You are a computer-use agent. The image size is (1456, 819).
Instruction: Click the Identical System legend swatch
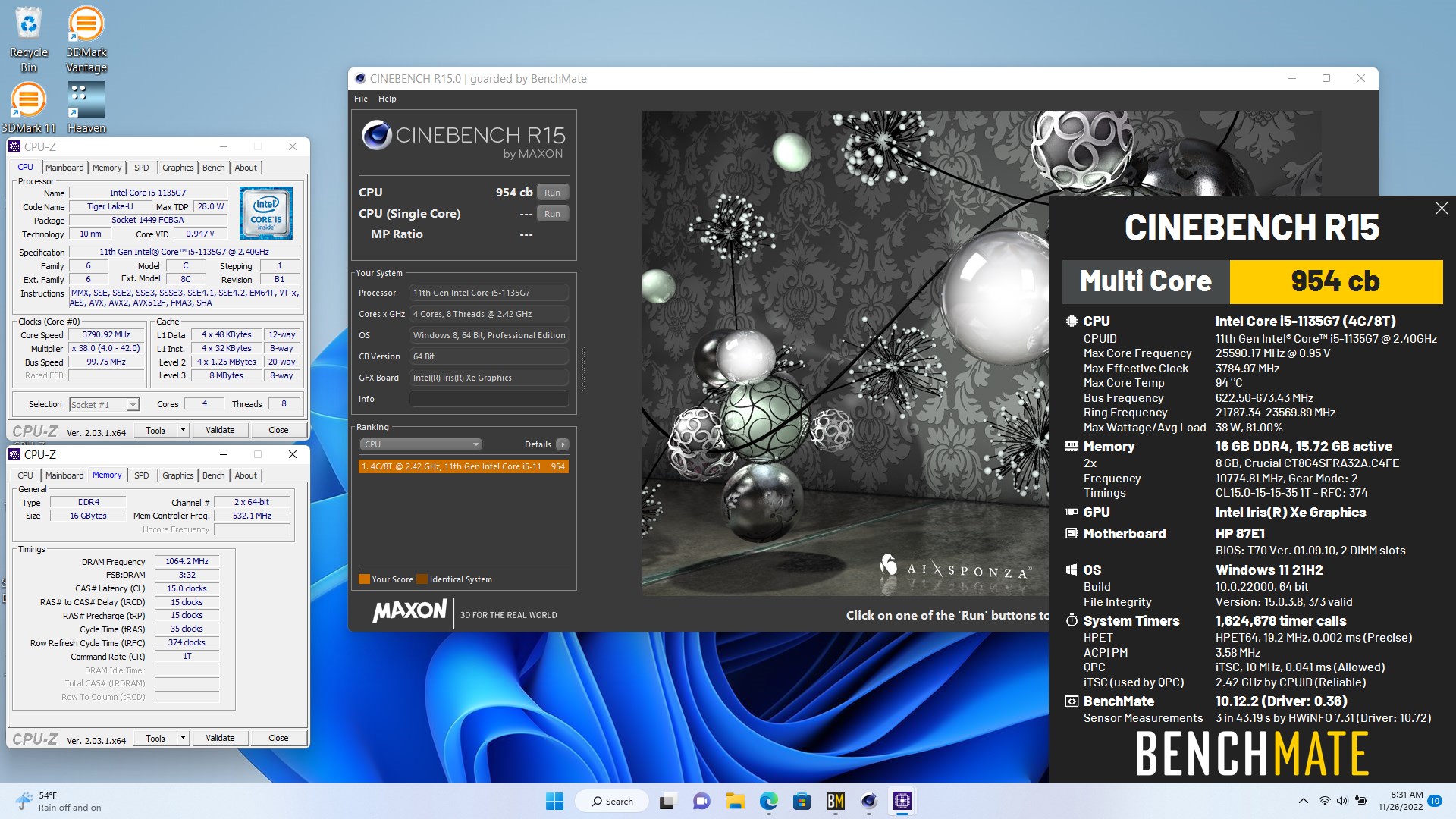pos(422,579)
